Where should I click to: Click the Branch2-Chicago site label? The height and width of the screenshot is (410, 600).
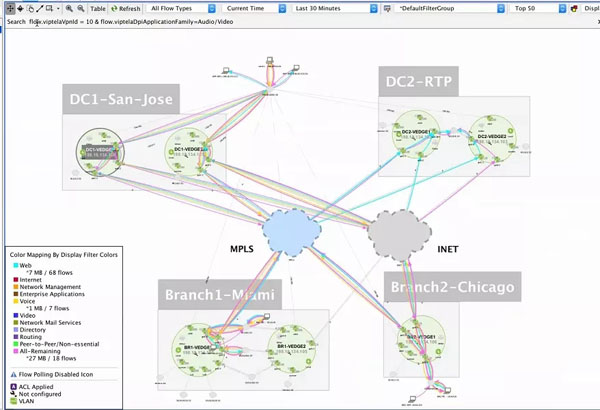[453, 287]
